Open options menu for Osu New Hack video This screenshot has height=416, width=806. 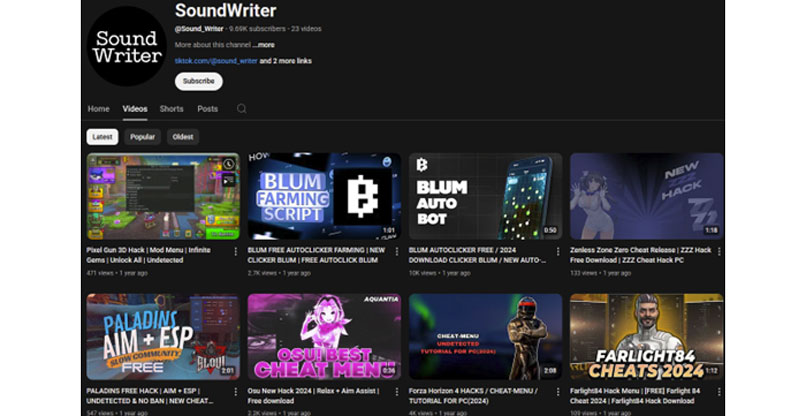[398, 393]
